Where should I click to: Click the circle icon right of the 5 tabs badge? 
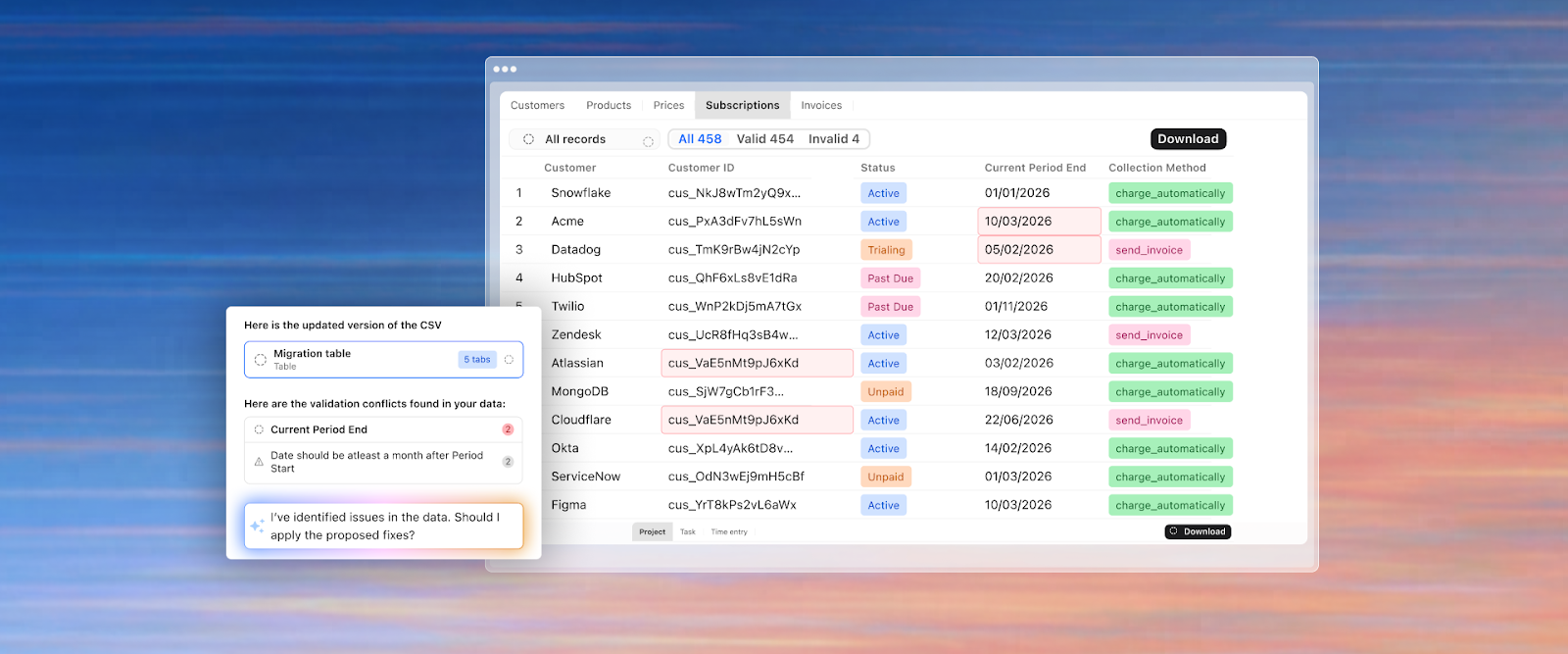(509, 360)
